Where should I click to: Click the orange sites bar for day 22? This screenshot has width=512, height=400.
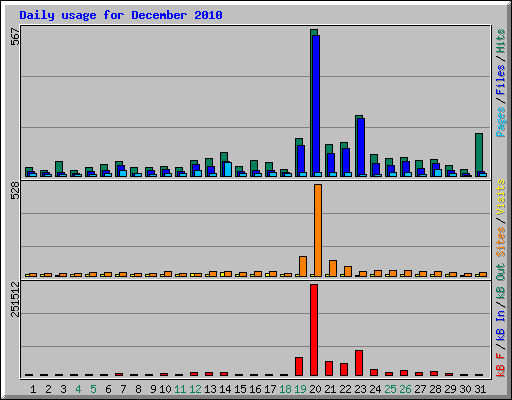pyautogui.click(x=348, y=271)
